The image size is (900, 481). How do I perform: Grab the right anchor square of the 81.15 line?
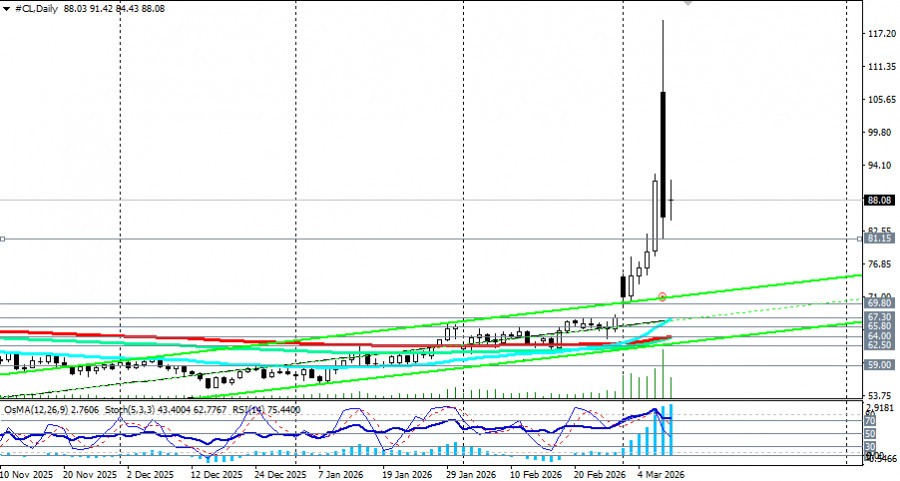(x=859, y=239)
